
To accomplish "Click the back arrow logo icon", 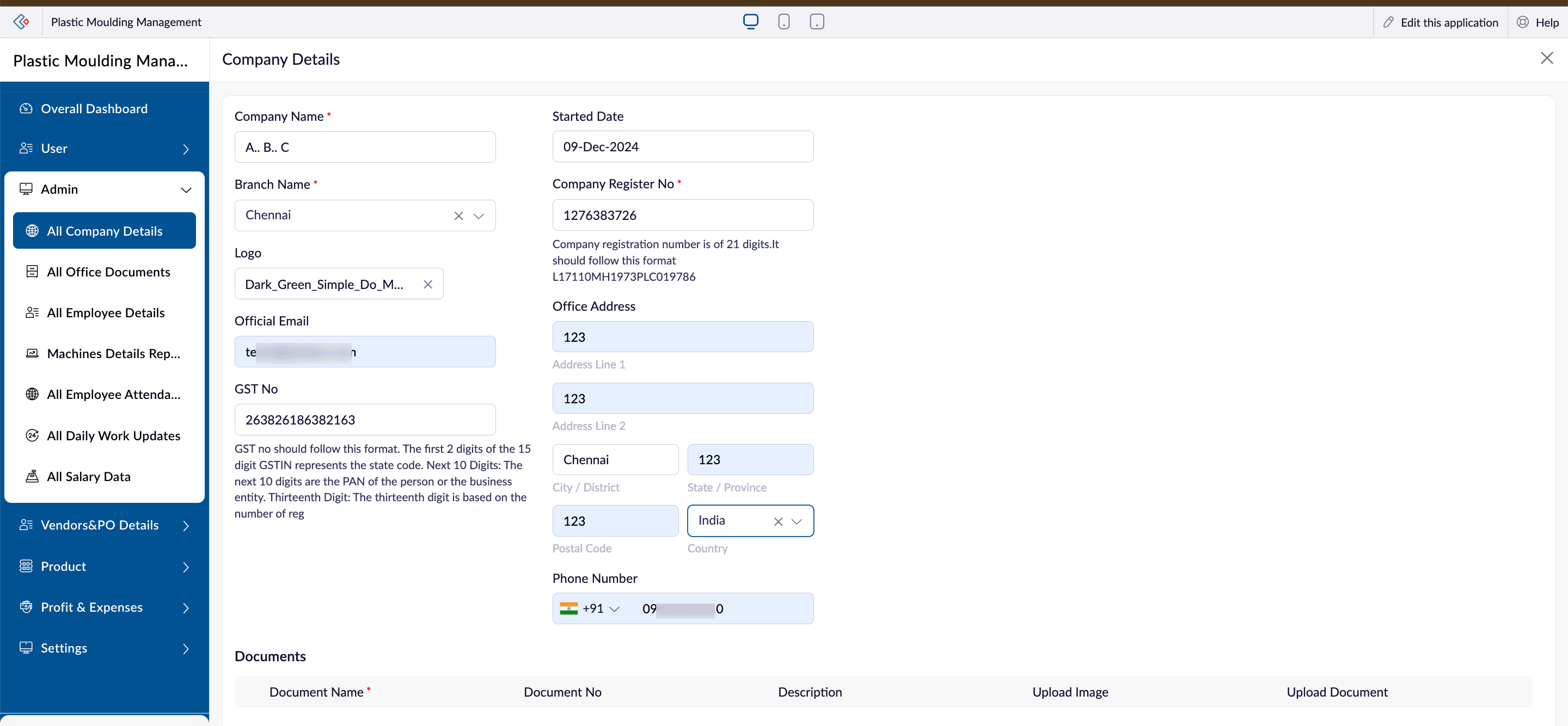I will coord(21,22).
